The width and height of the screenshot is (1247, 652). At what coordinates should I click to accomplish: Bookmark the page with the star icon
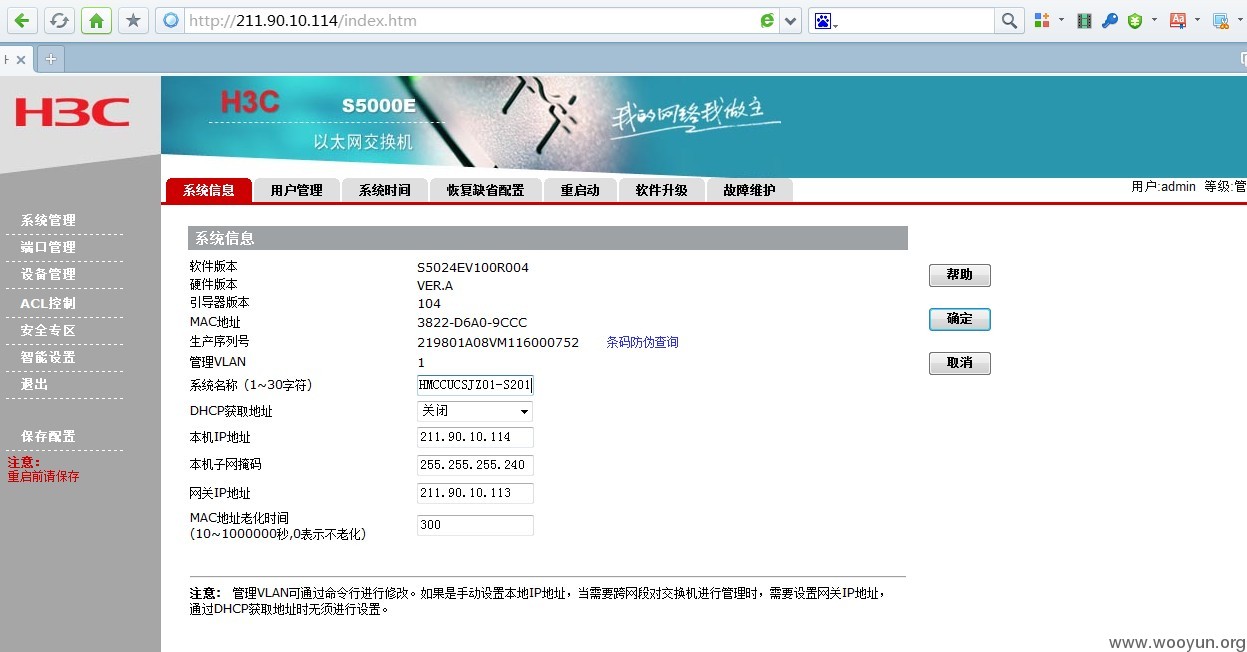click(132, 20)
